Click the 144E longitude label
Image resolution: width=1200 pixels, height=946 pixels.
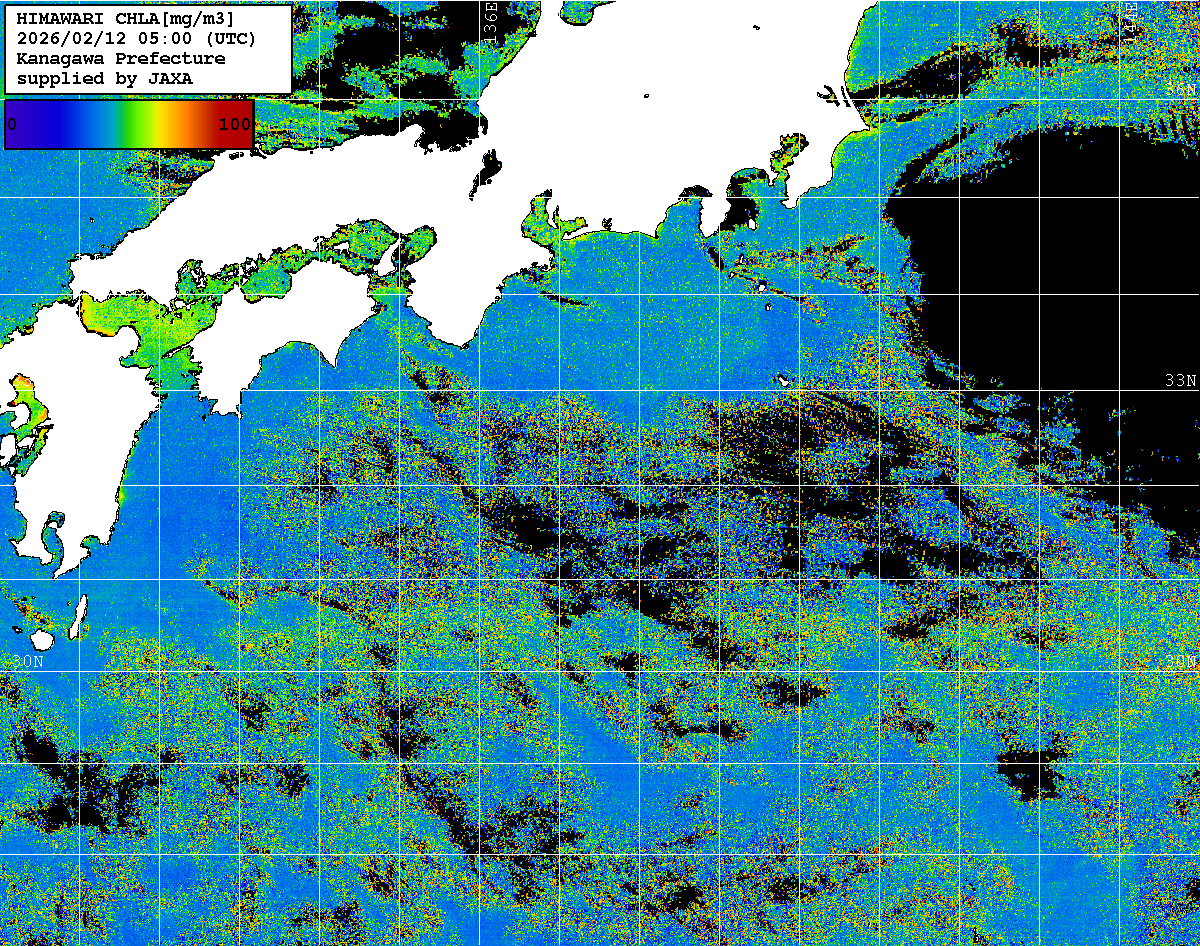coord(1130,20)
